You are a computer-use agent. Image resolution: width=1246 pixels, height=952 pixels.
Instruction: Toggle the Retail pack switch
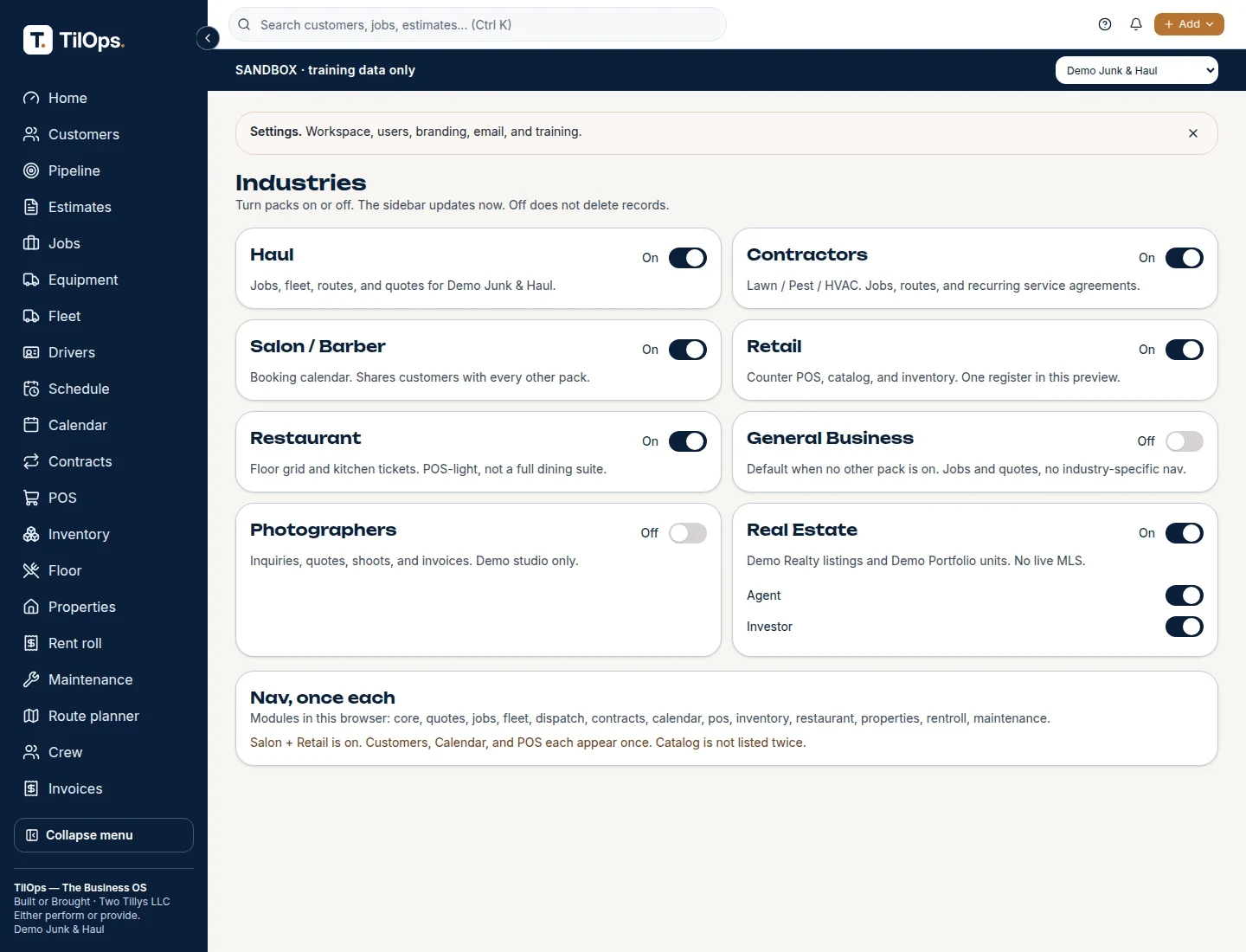pos(1185,350)
